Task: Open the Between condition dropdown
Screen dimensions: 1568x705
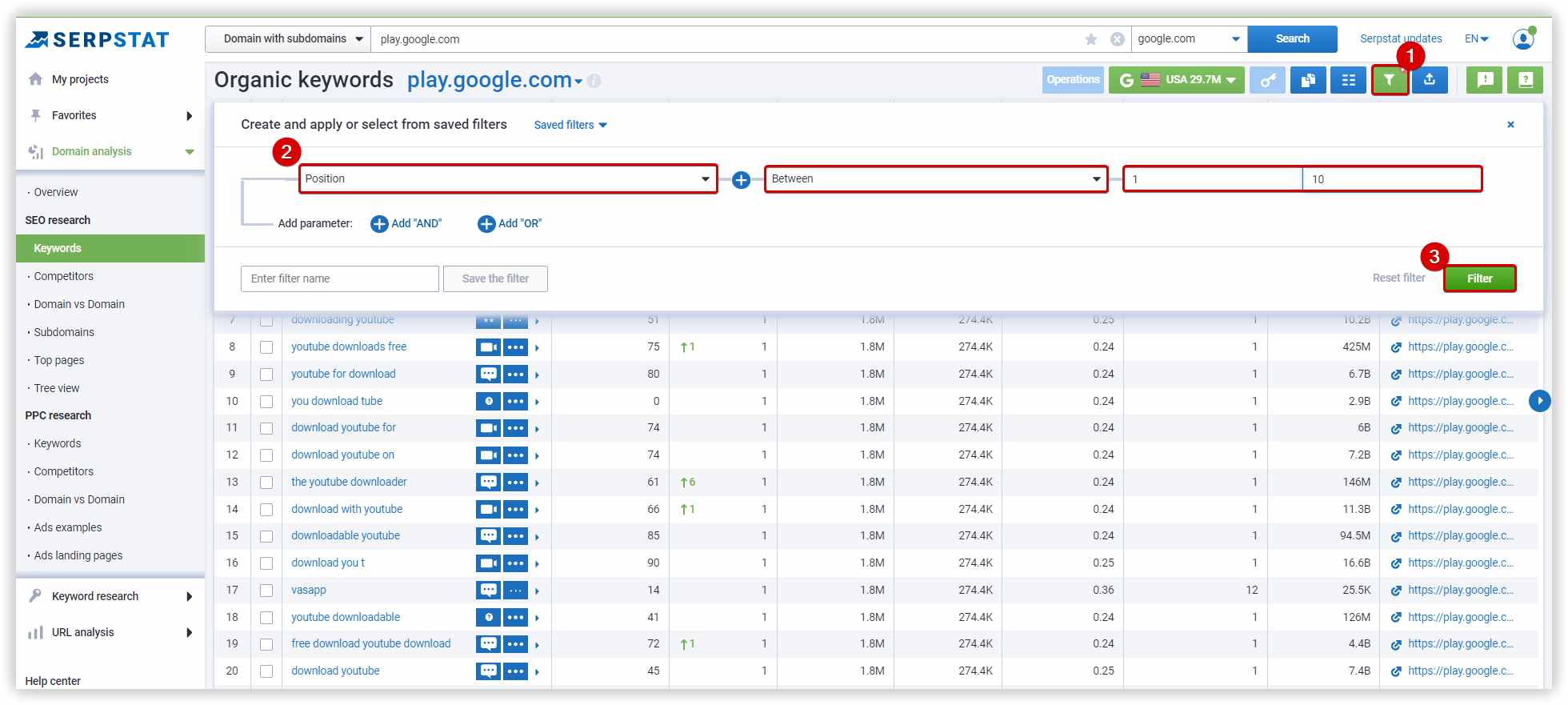Action: coord(936,179)
